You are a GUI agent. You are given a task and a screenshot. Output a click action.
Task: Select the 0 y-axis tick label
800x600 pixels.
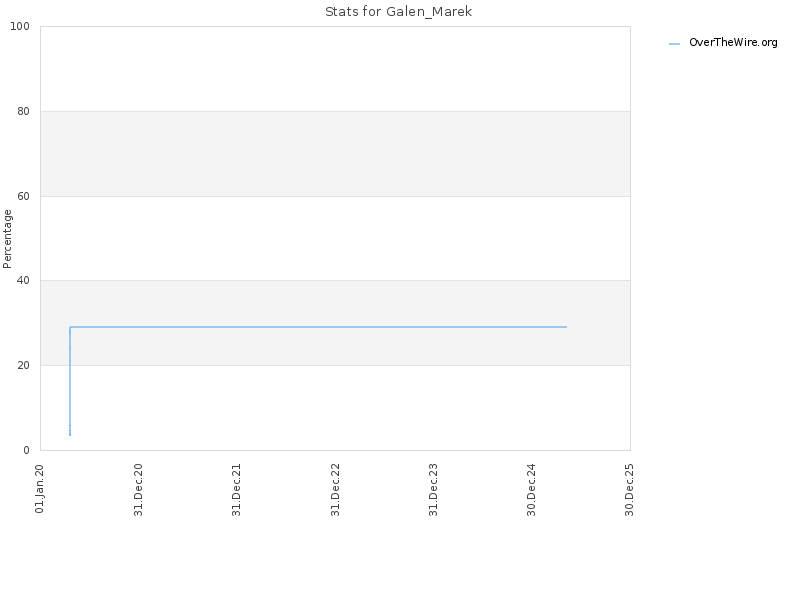27,450
